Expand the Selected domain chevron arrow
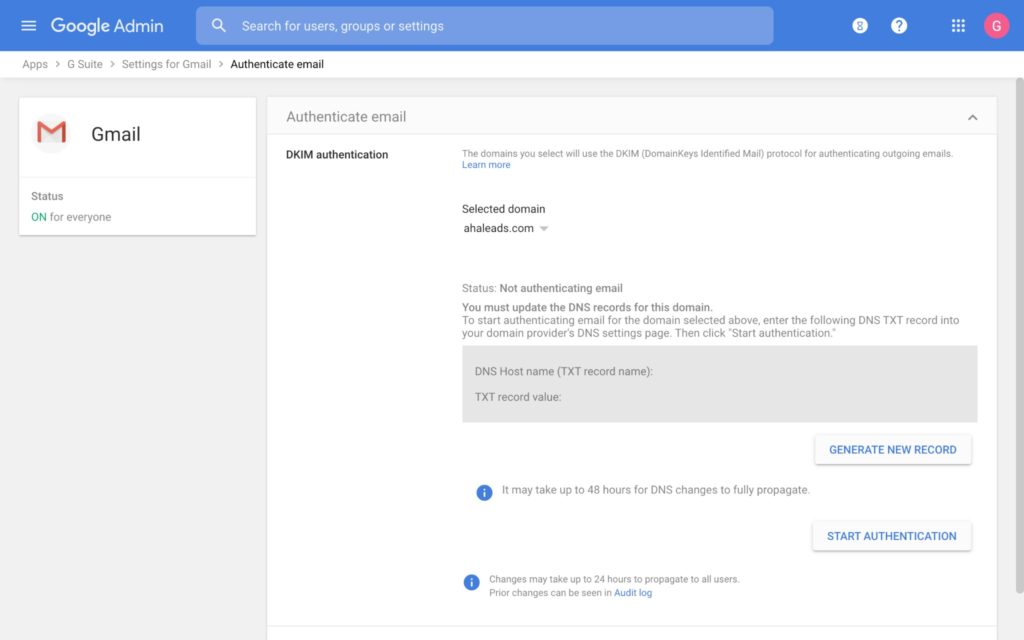The height and width of the screenshot is (640, 1024). pyautogui.click(x=544, y=227)
